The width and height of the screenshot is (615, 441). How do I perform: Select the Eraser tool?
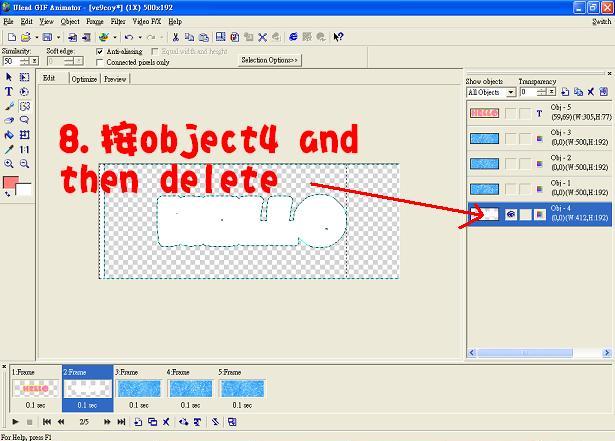tap(9, 120)
